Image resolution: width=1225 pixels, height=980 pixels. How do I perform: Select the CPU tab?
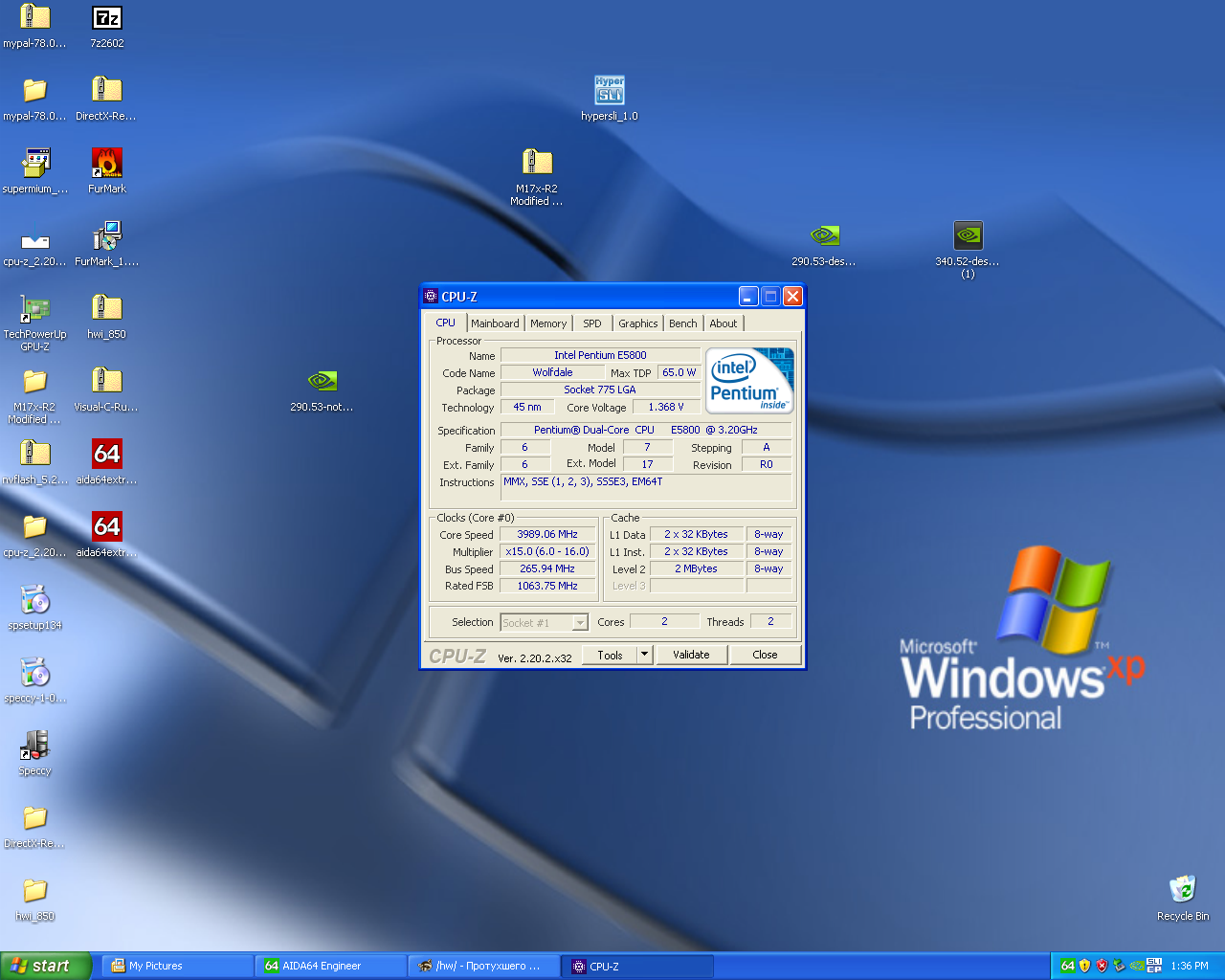[446, 323]
